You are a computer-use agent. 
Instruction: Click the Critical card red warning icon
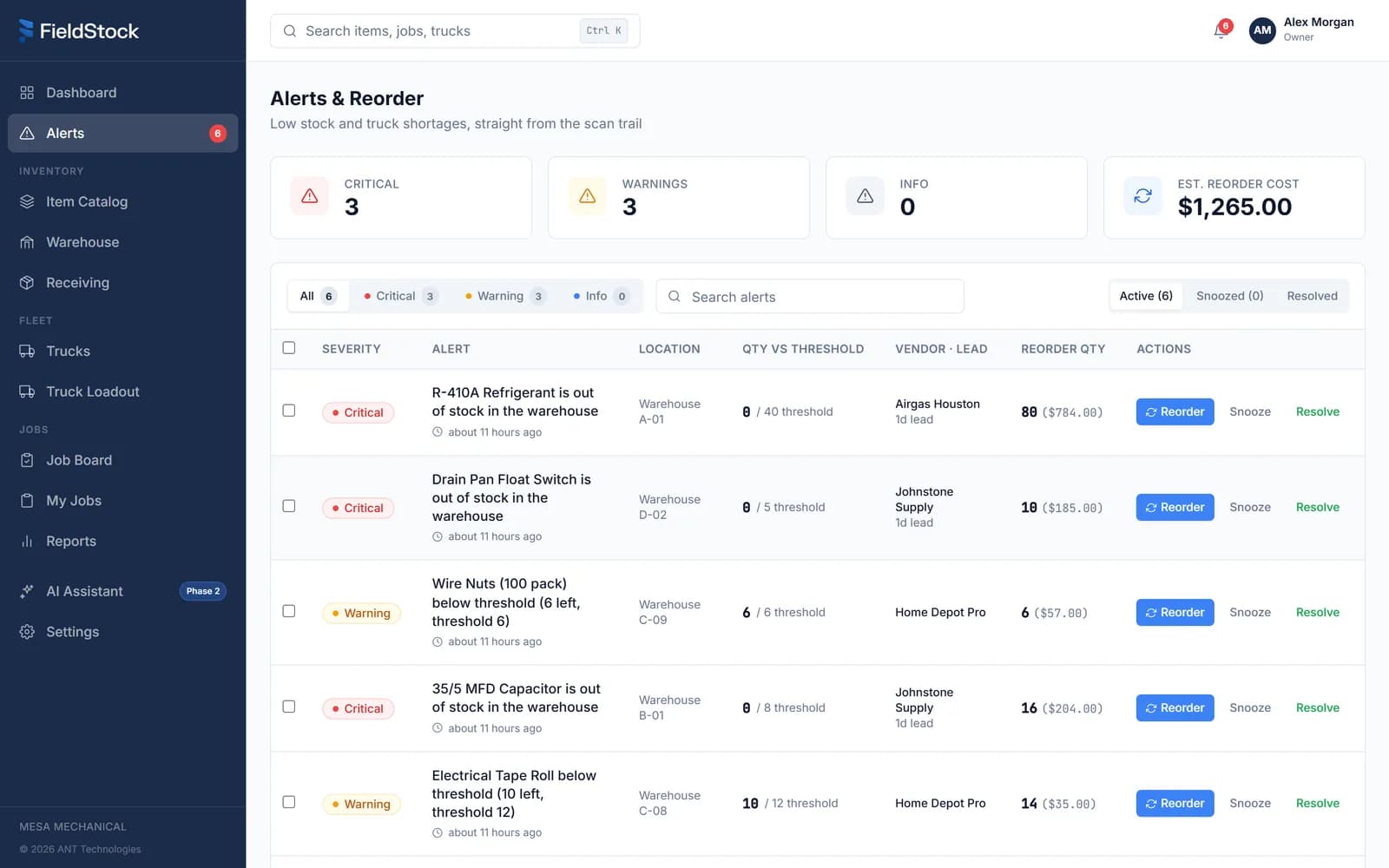(x=309, y=196)
